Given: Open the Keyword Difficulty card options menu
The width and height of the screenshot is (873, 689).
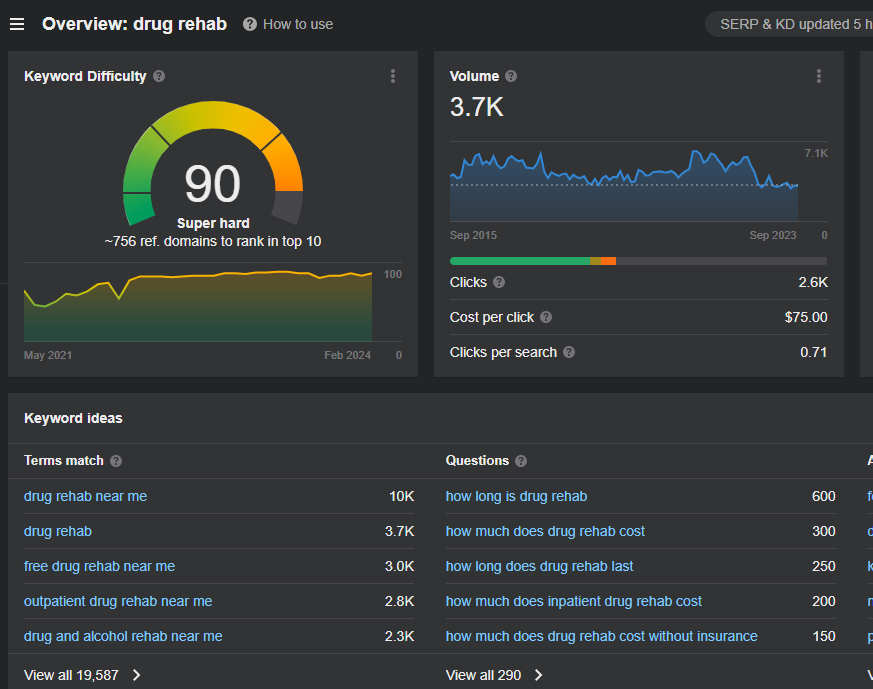Looking at the screenshot, I should 393,76.
